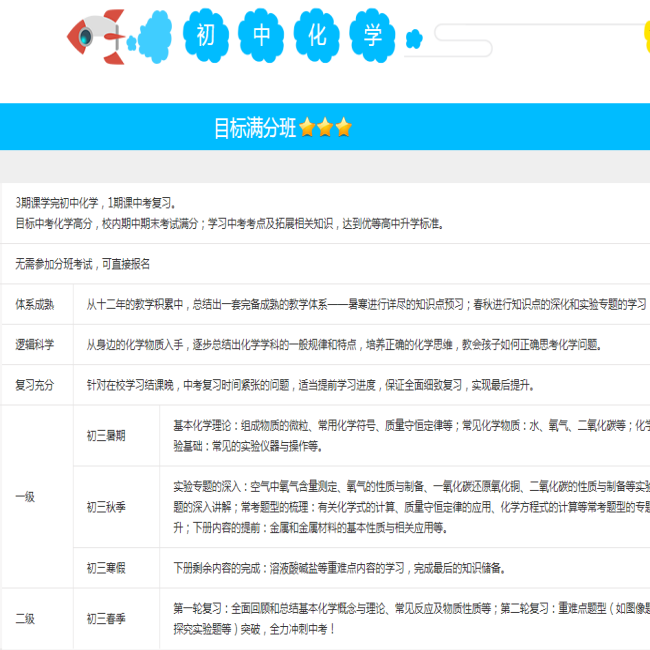The height and width of the screenshot is (650, 650).
Task: Click the red rocket icon
Action: (x=97, y=37)
